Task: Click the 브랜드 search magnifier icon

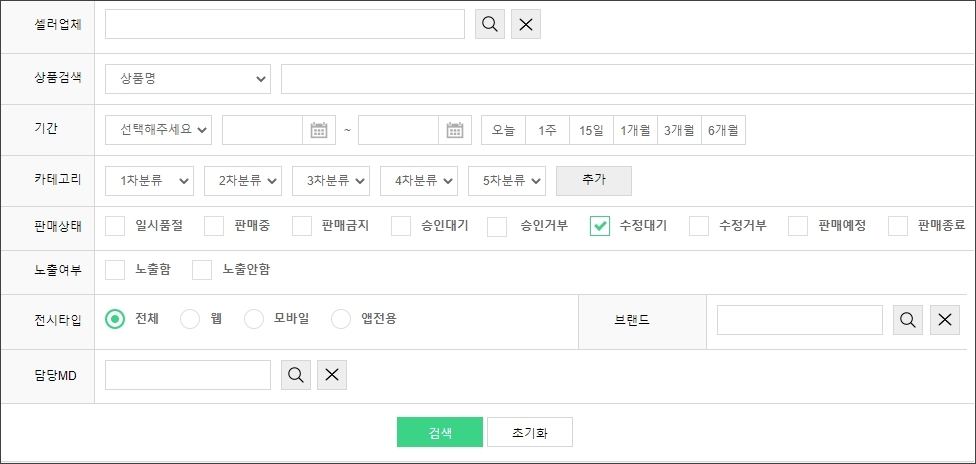Action: tap(908, 320)
